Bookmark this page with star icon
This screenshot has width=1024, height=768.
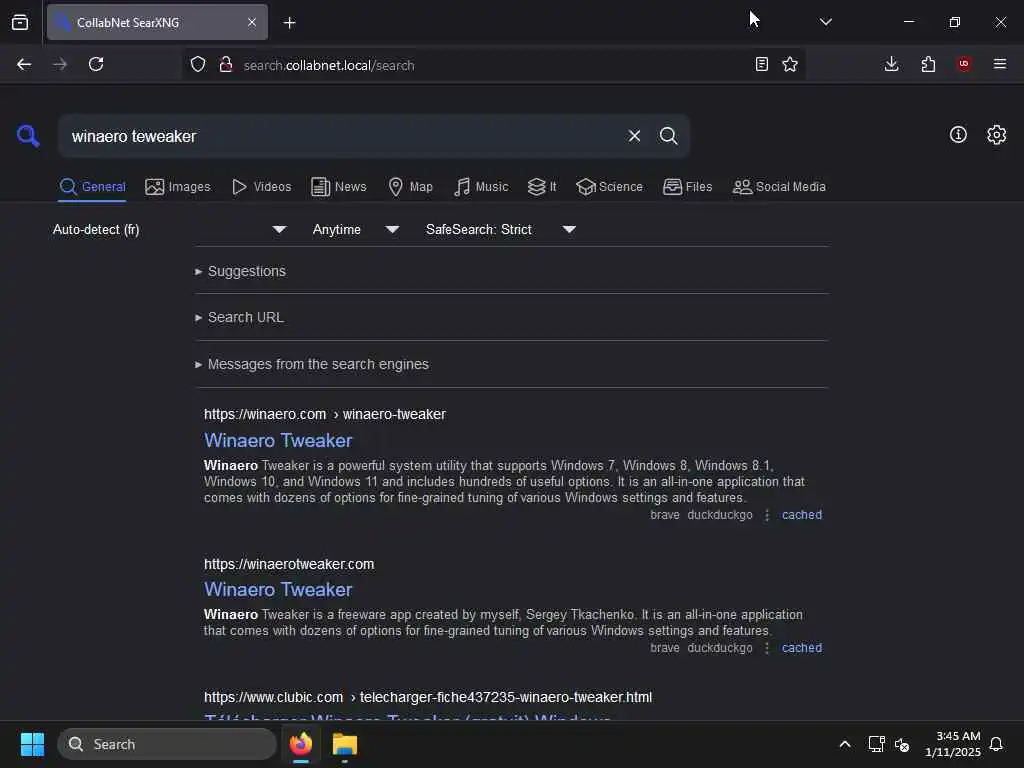click(x=790, y=64)
